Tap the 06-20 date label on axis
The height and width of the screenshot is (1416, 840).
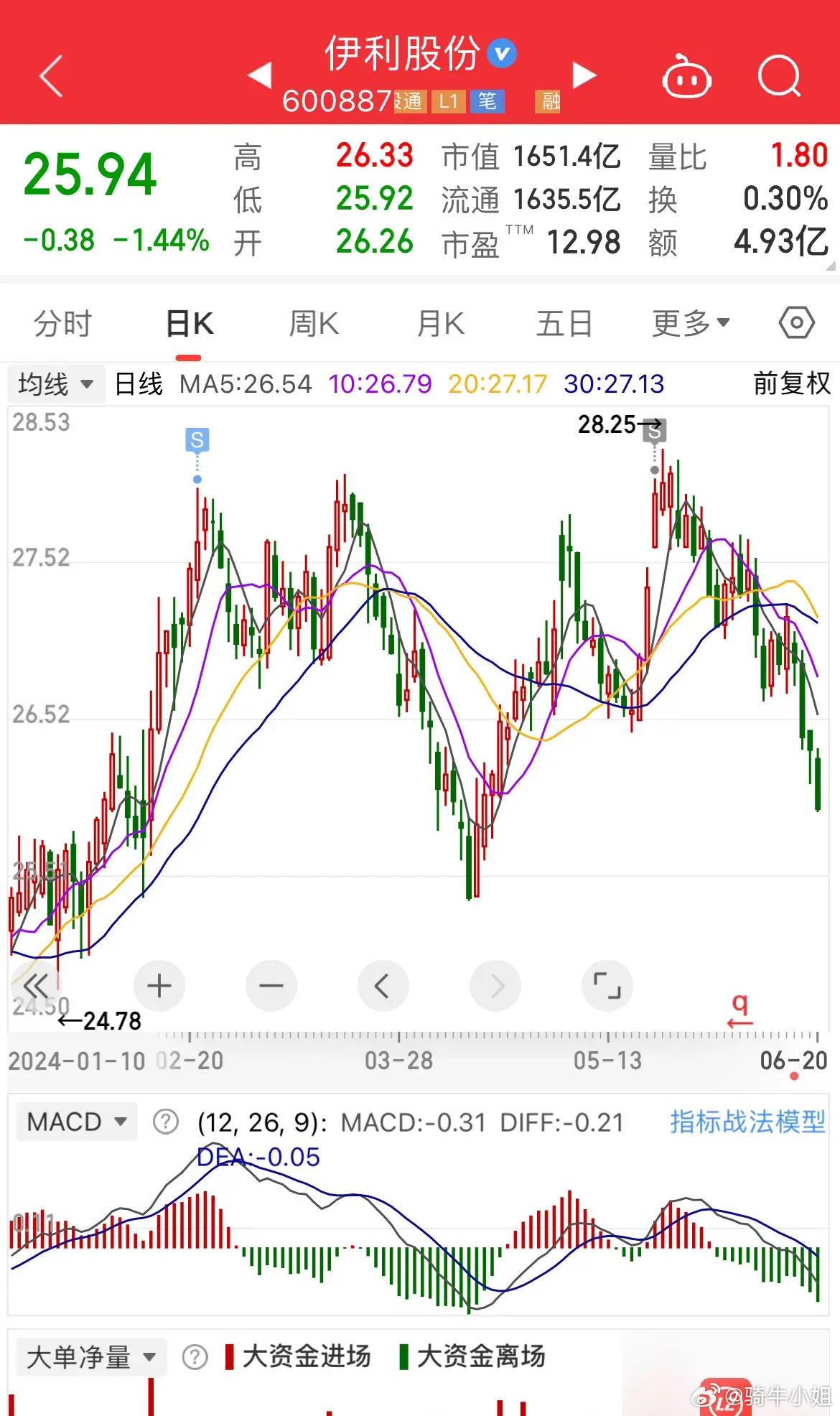tap(794, 1061)
